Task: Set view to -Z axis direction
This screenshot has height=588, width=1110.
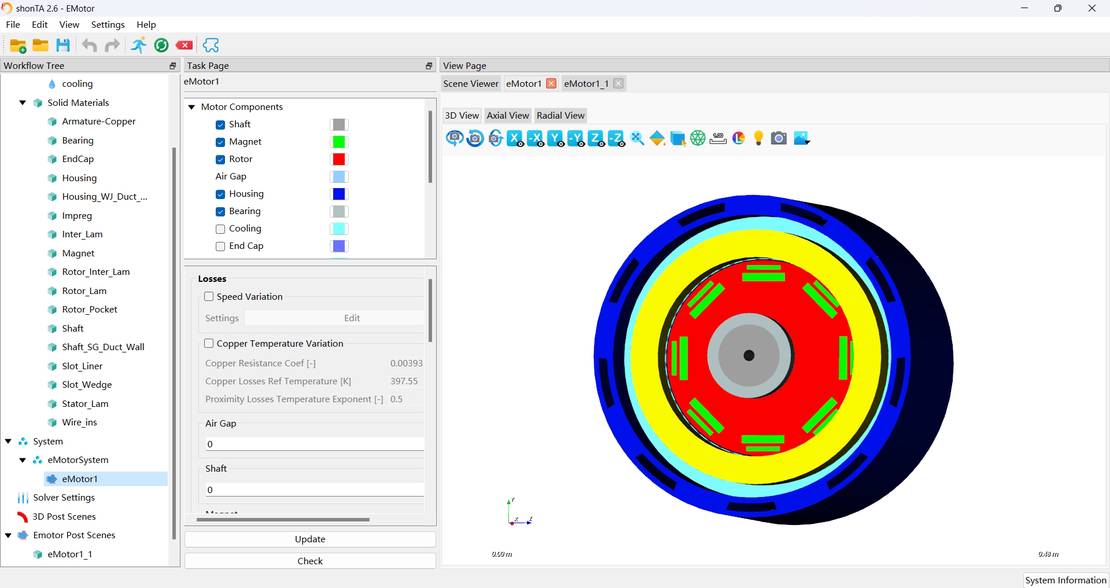Action: [616, 138]
